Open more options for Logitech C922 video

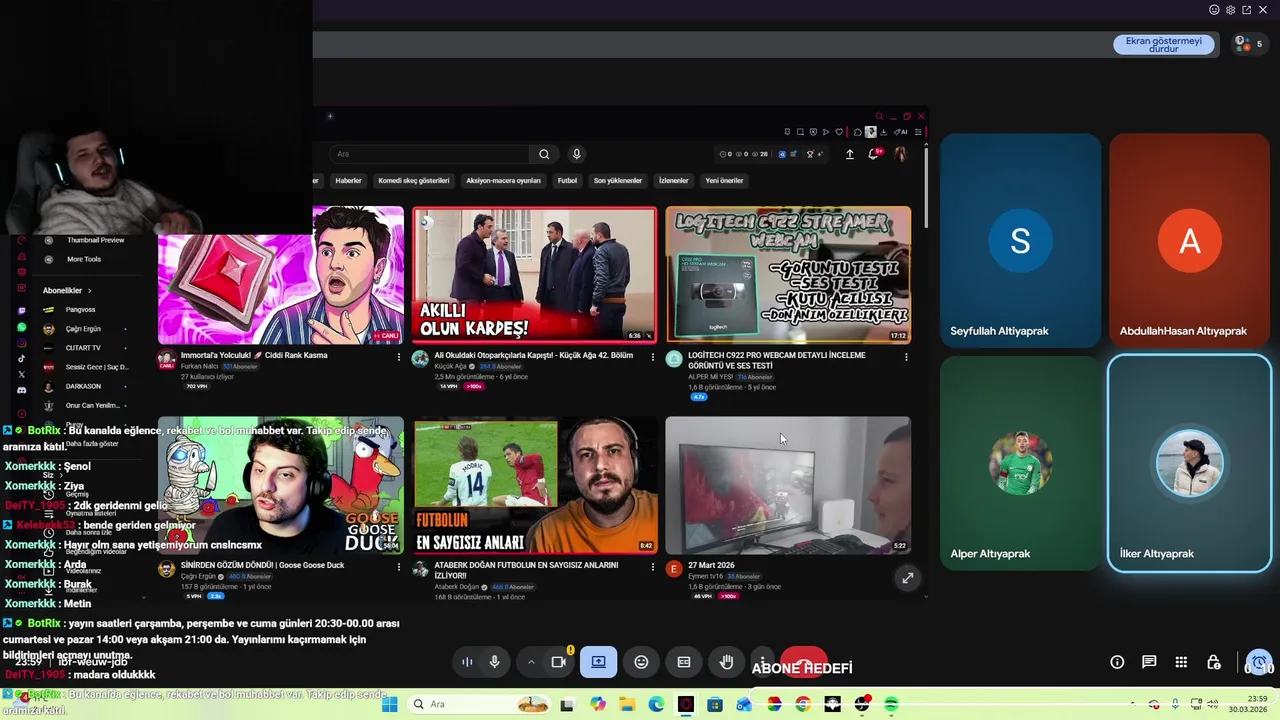coord(906,357)
